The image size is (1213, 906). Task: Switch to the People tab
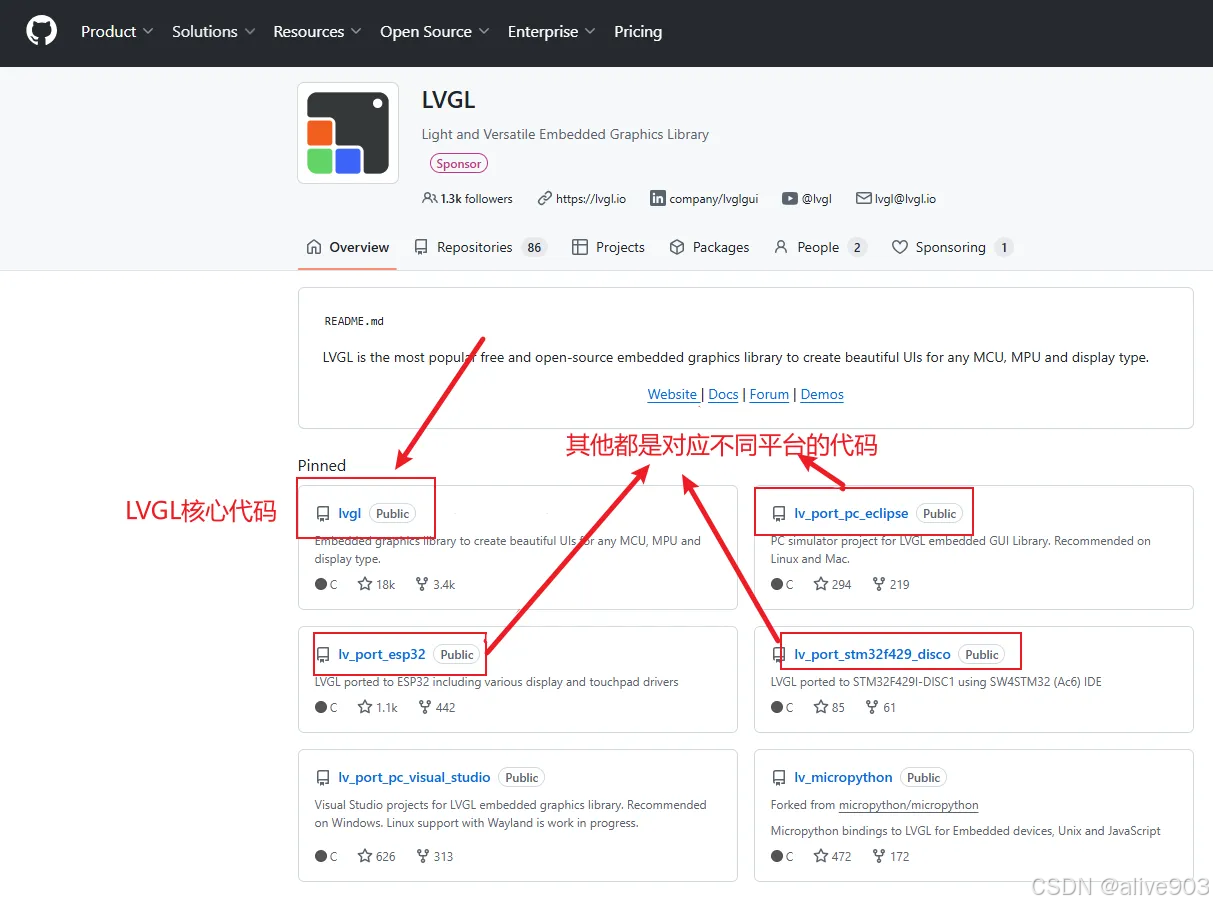pyautogui.click(x=820, y=247)
